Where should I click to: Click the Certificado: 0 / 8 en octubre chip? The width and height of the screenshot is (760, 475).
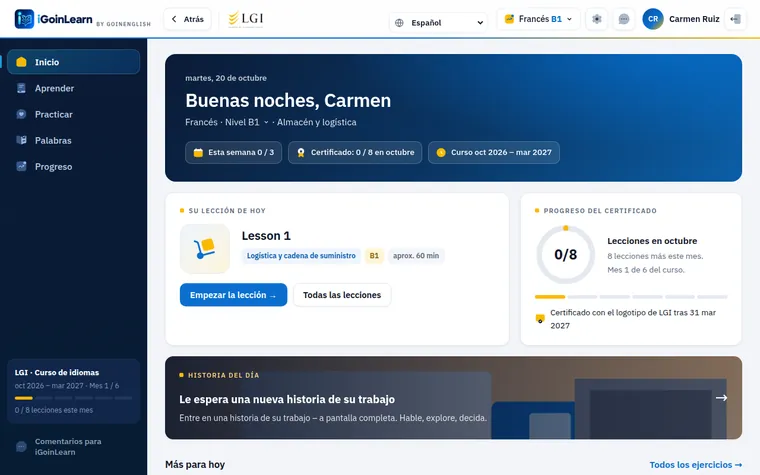pos(355,152)
